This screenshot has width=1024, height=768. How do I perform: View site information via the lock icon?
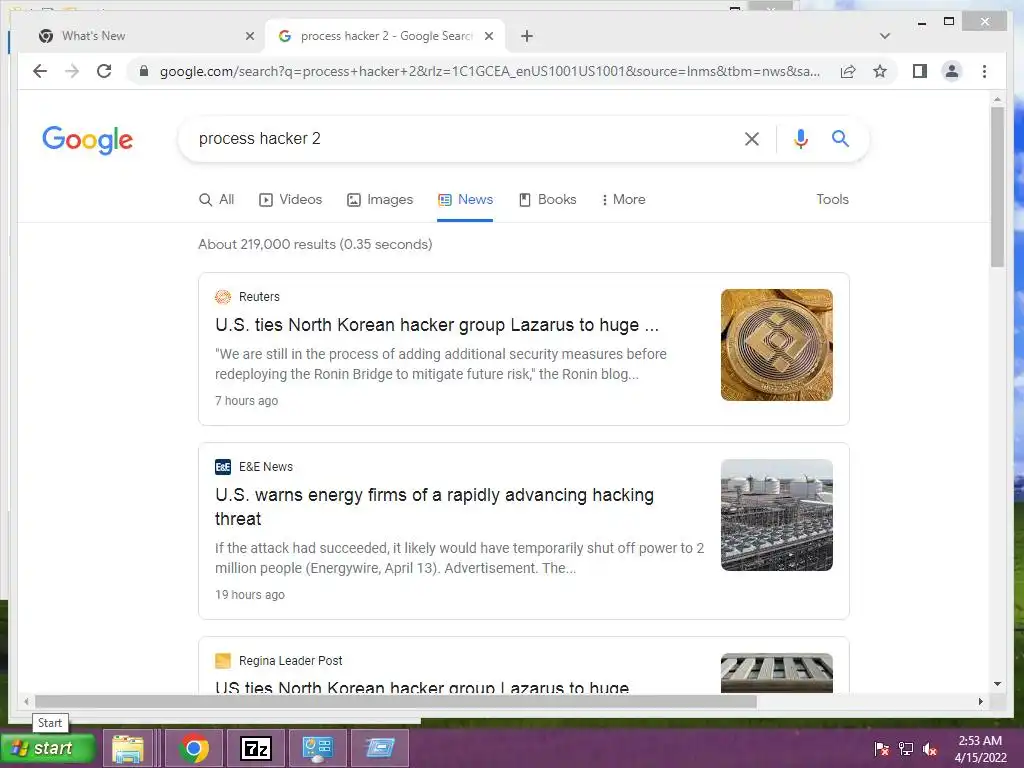[x=144, y=71]
